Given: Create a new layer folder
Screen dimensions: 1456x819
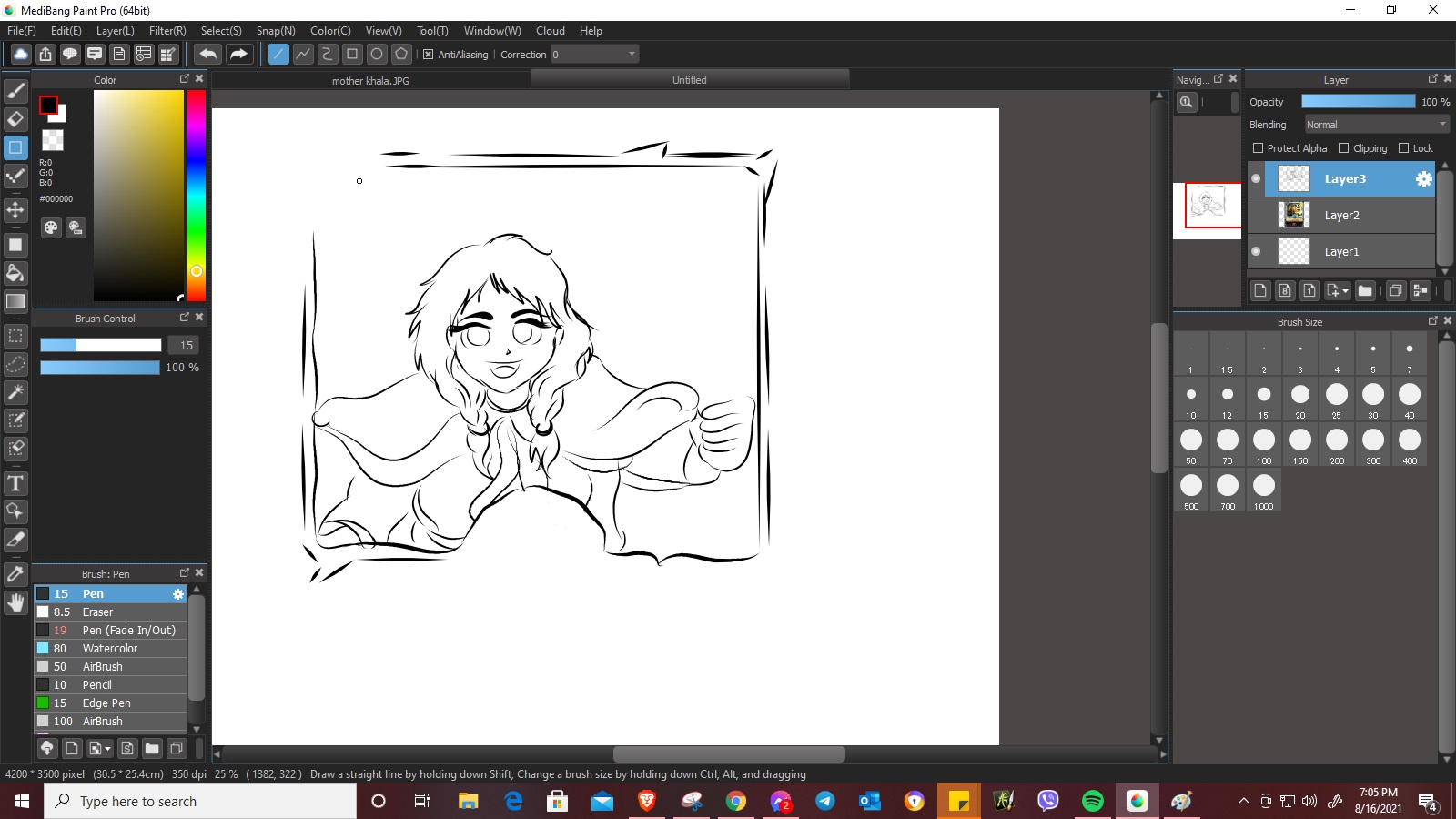Looking at the screenshot, I should coord(1365,290).
